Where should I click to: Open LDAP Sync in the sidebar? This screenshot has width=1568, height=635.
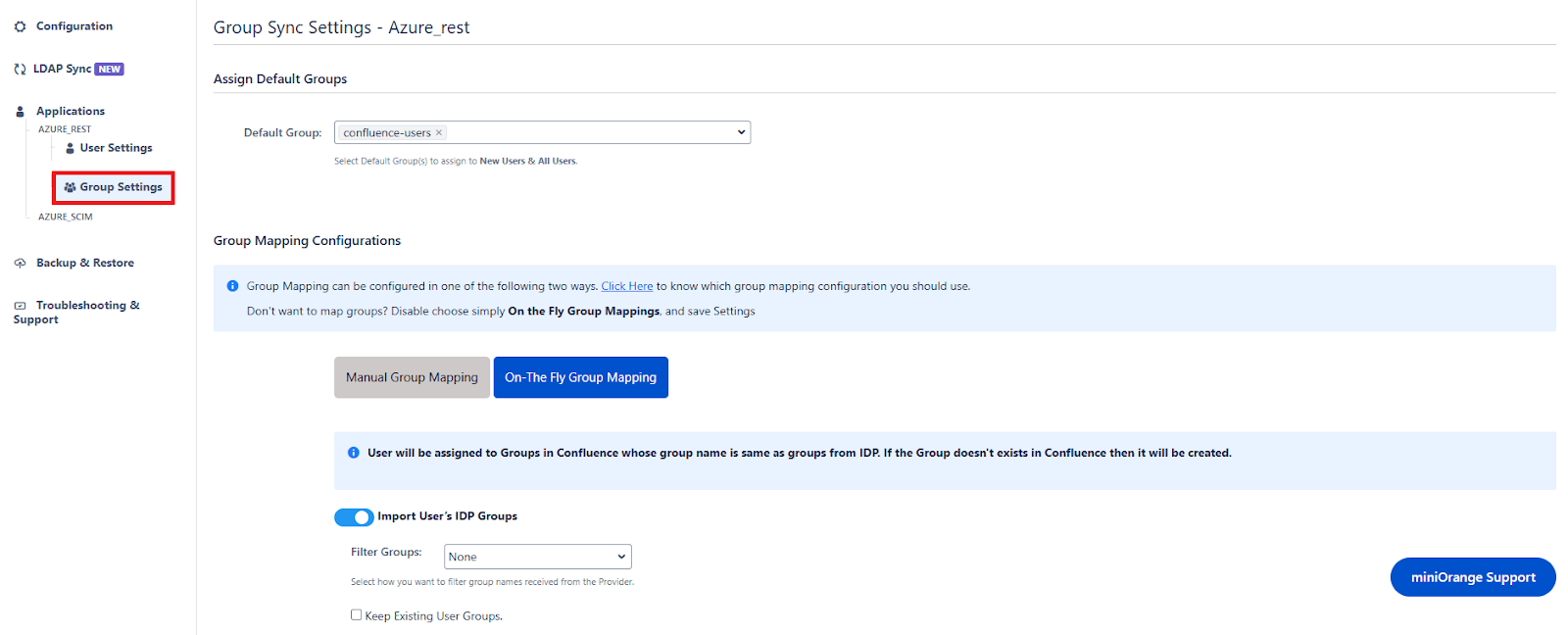coord(62,69)
